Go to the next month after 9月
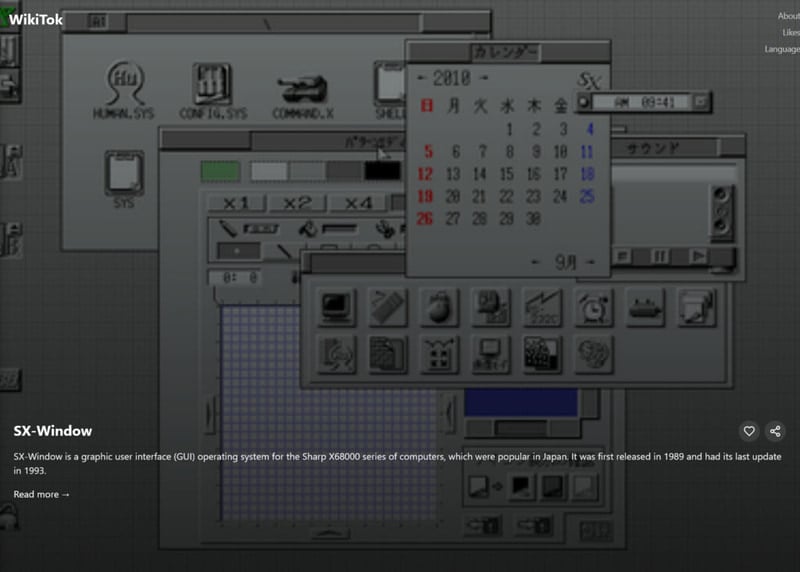This screenshot has height=572, width=800. point(590,262)
